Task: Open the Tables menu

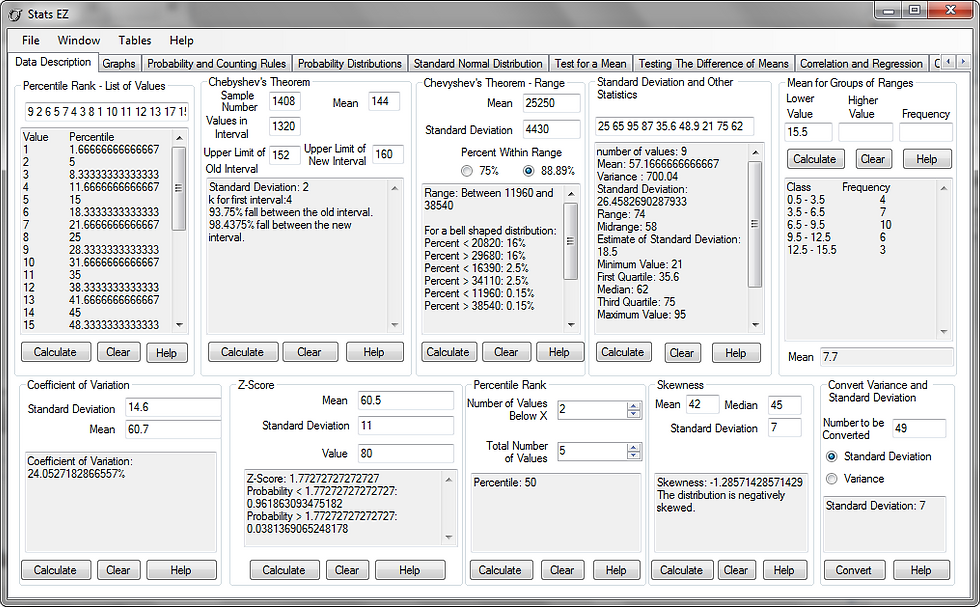Action: coord(135,41)
